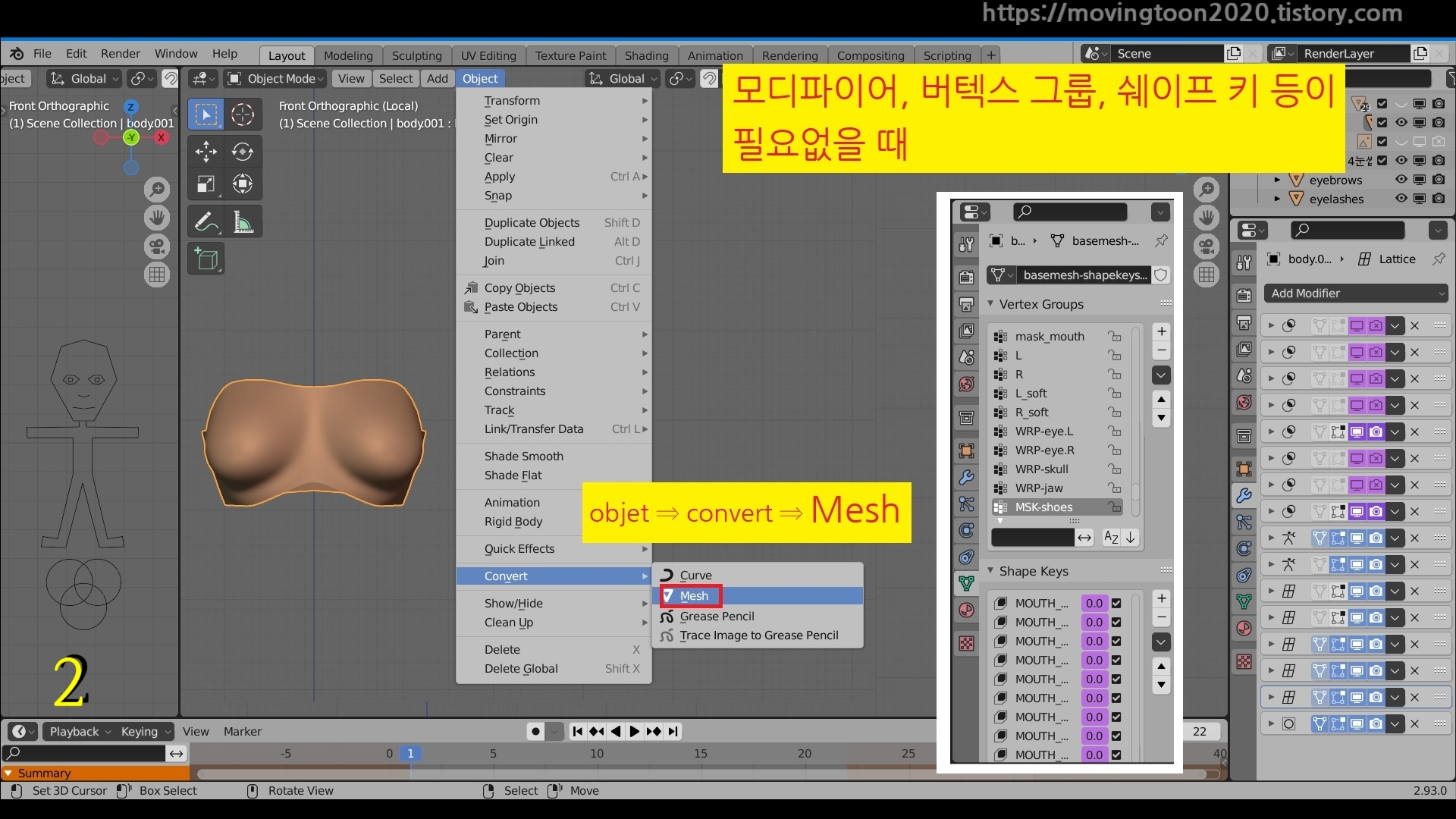This screenshot has height=819, width=1456.
Task: Select the Box Select tool in toolbar
Action: (206, 115)
